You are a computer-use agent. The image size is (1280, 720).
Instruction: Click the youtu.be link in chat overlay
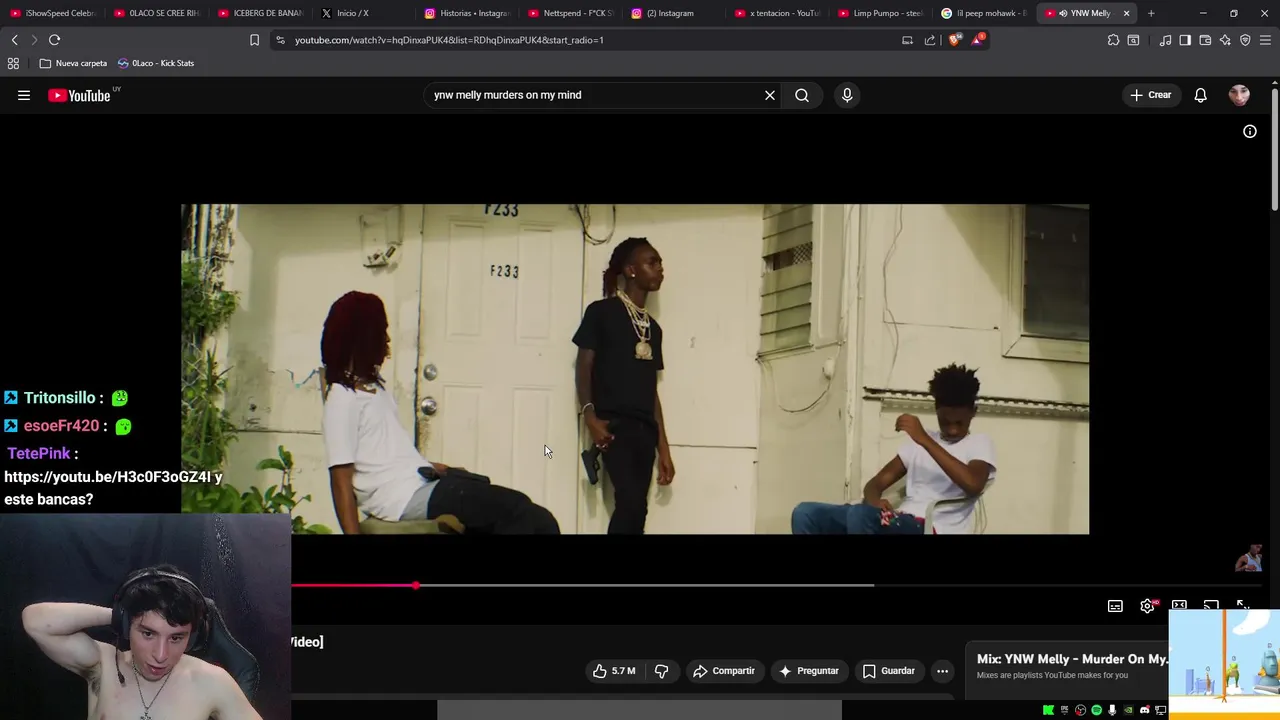tap(109, 477)
